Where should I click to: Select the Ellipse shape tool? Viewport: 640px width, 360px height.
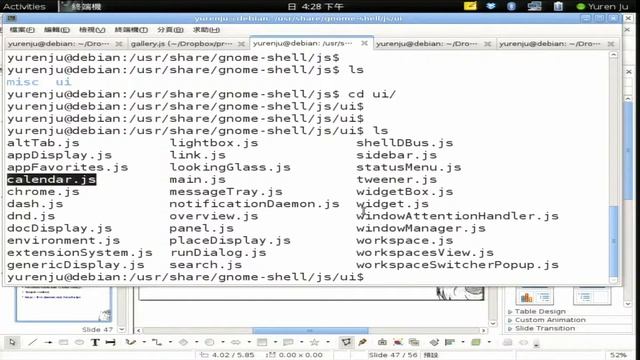point(79,342)
